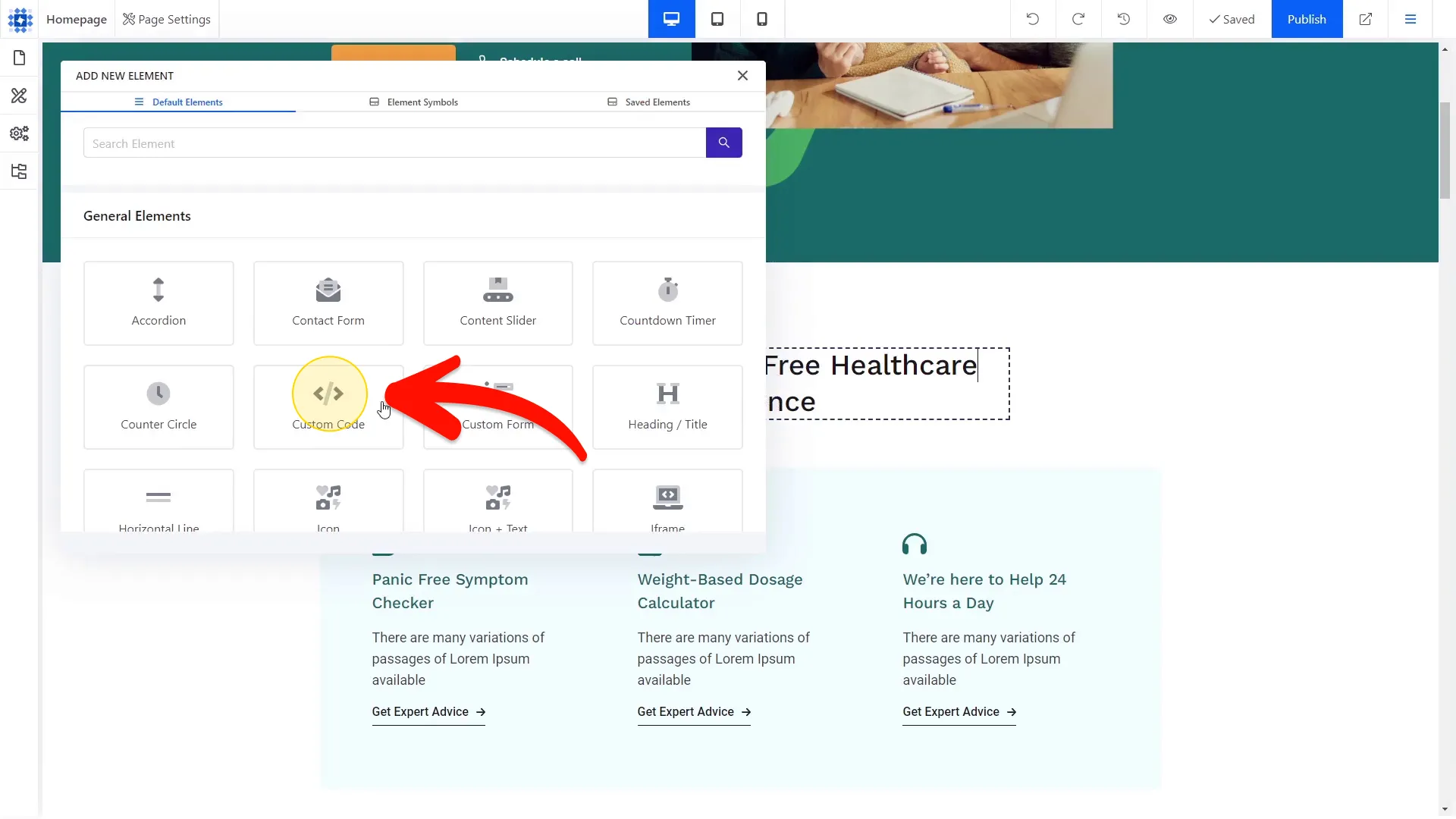Image resolution: width=1456 pixels, height=819 pixels.
Task: Click the Saved status button
Action: tap(1232, 19)
